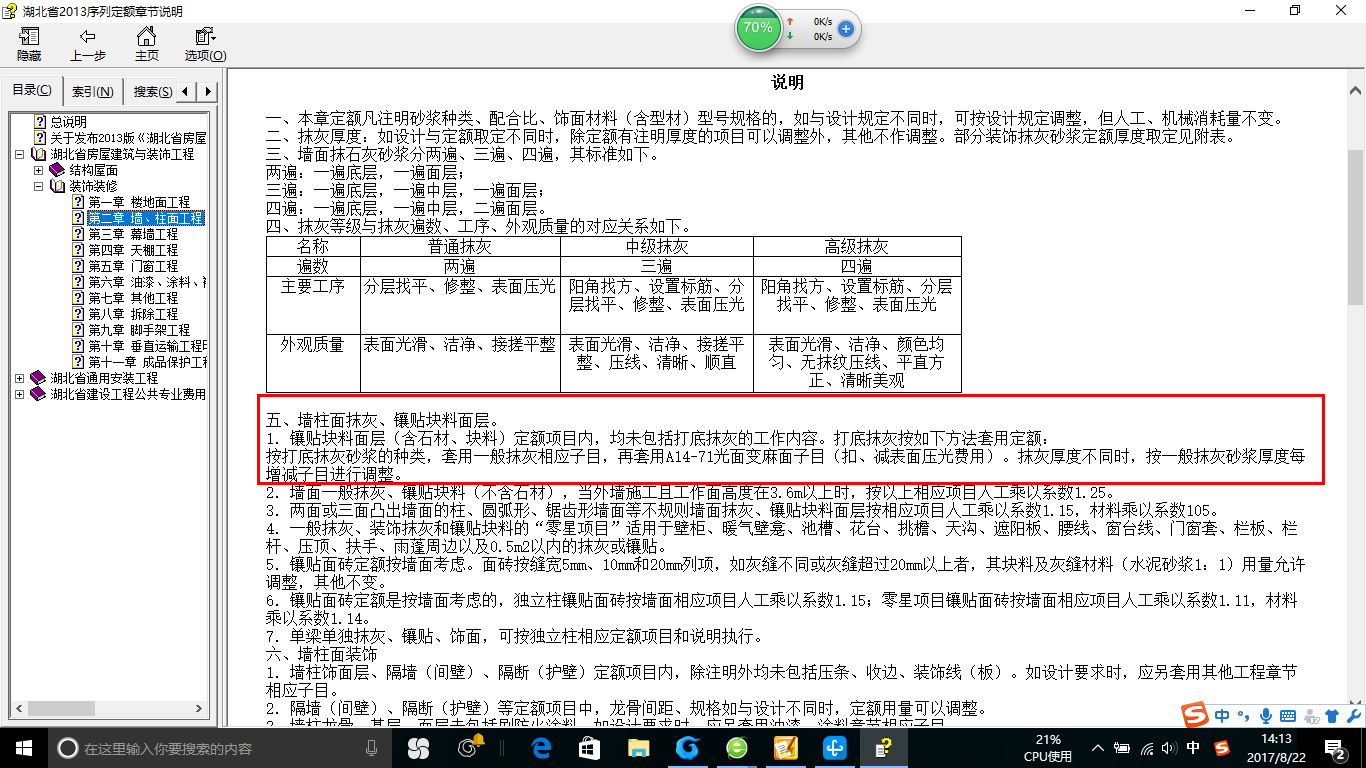
Task: Click the network Wi-Fi tray icon
Action: coord(1146,748)
